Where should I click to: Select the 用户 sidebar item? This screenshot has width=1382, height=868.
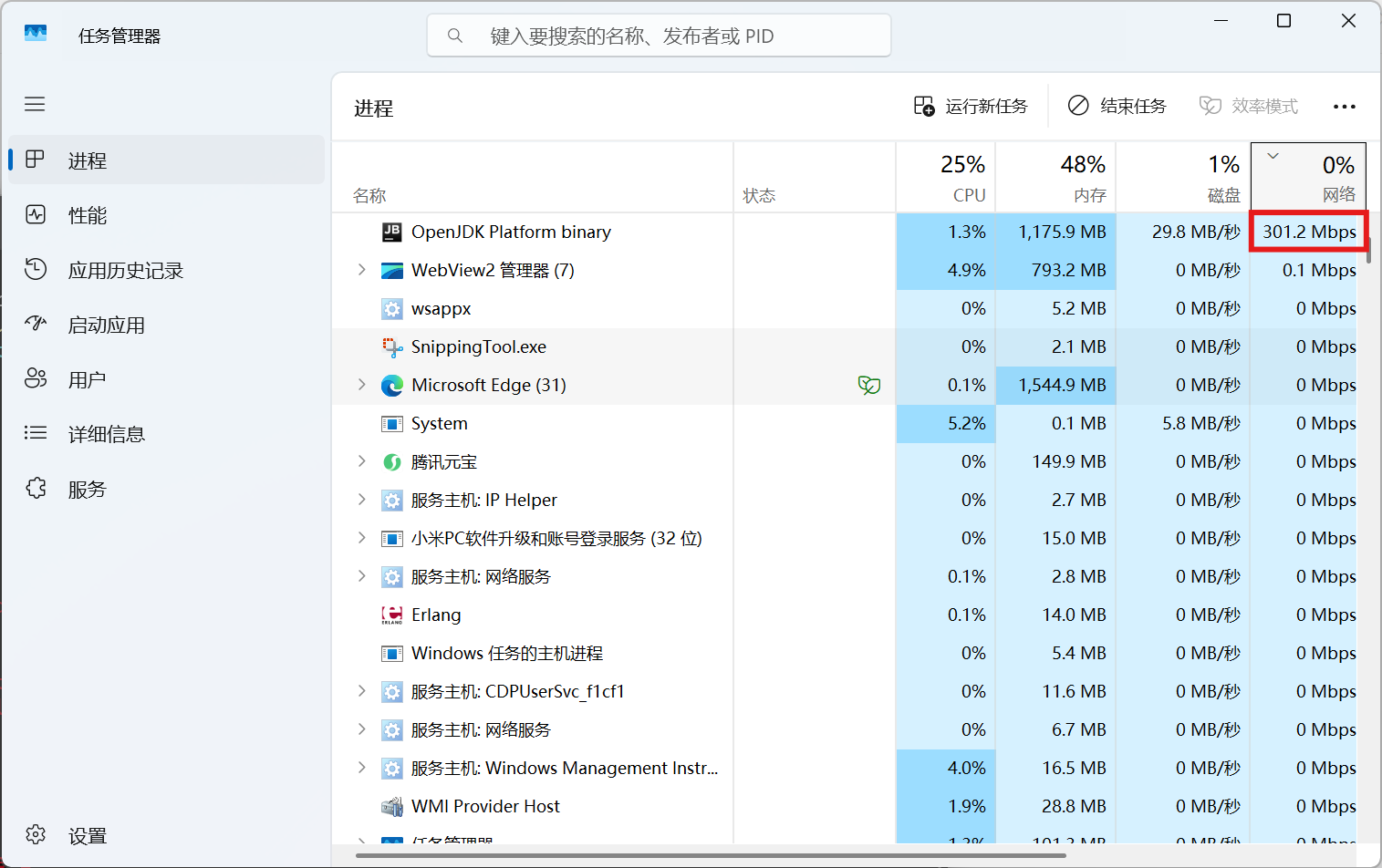pos(166,379)
